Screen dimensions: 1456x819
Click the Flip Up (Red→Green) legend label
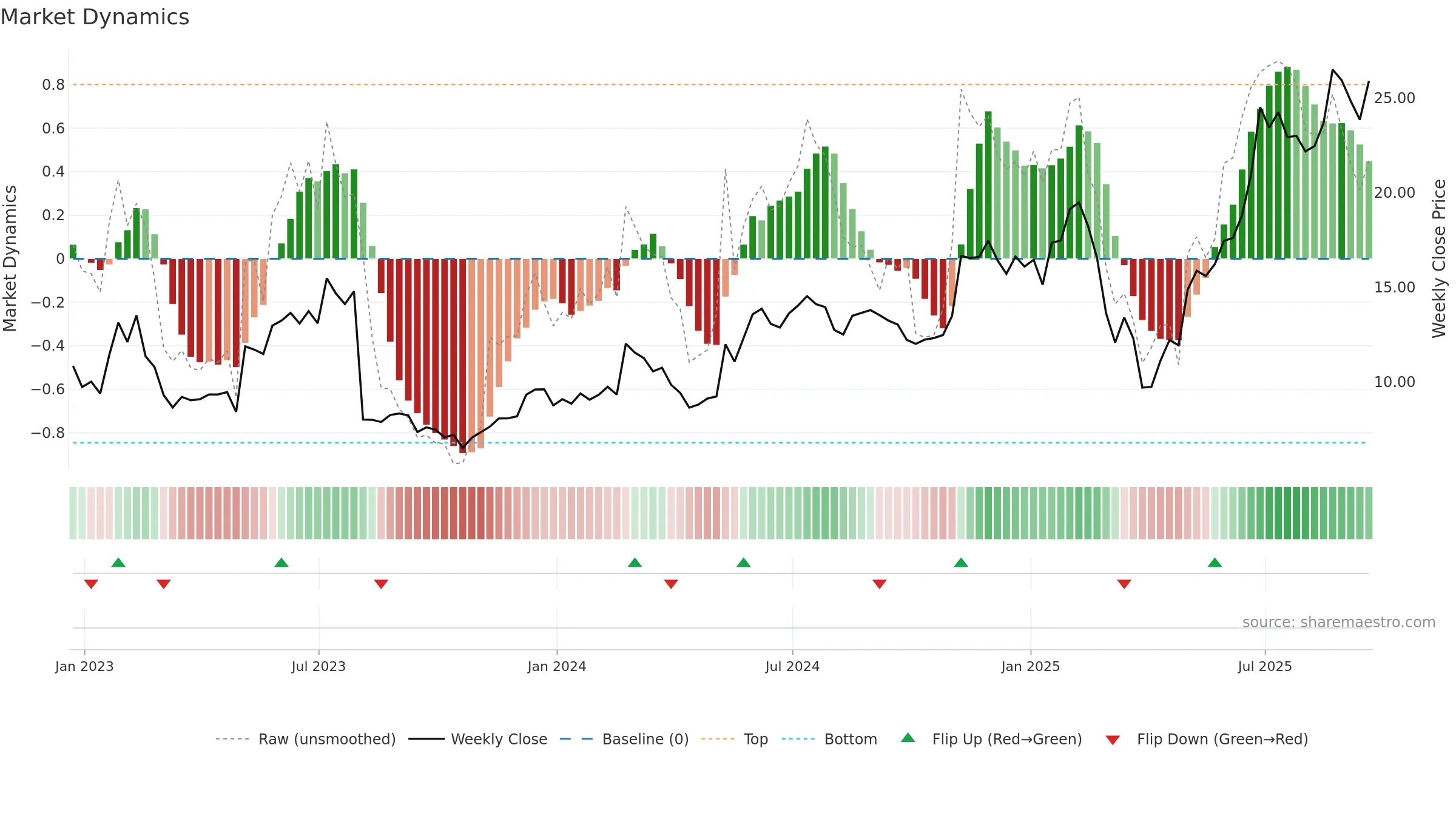(1007, 739)
